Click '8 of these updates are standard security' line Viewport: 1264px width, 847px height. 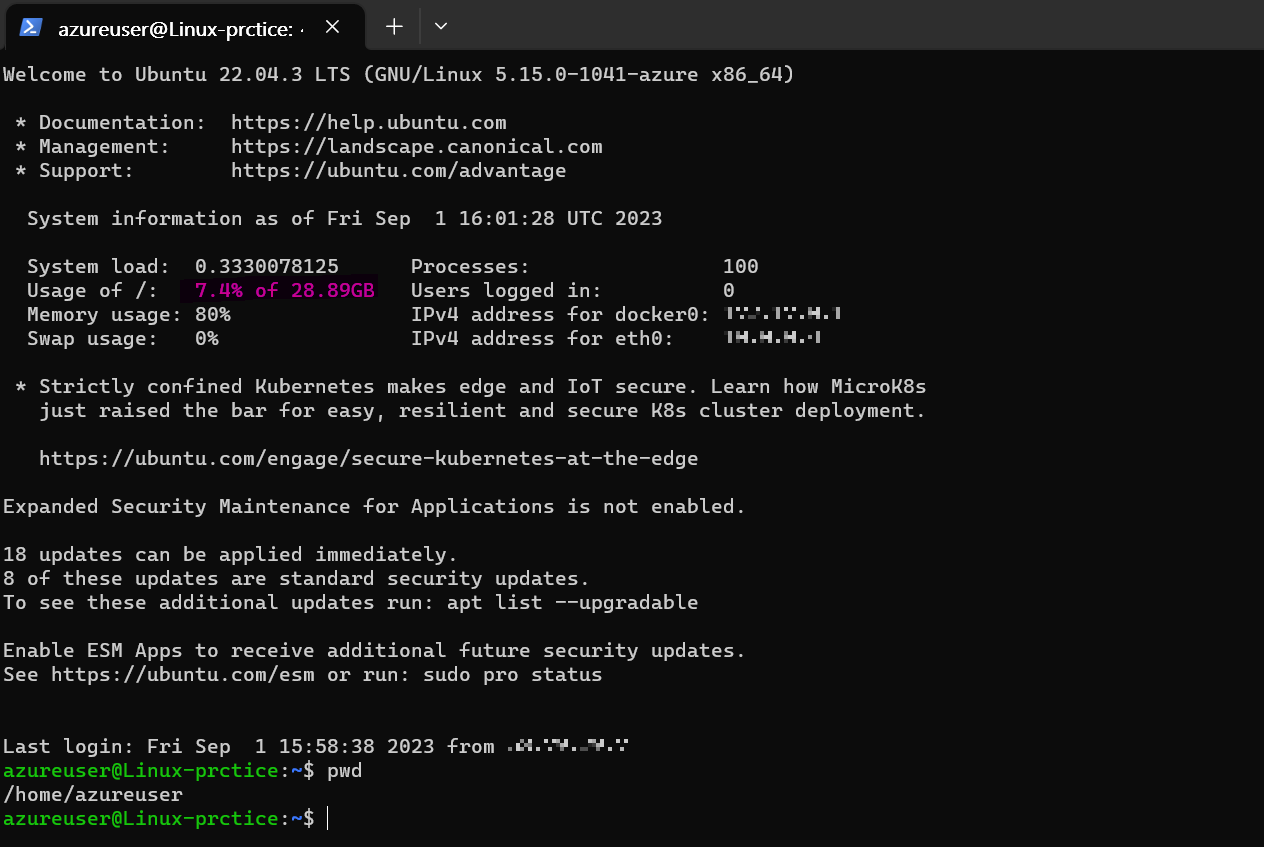(x=297, y=579)
